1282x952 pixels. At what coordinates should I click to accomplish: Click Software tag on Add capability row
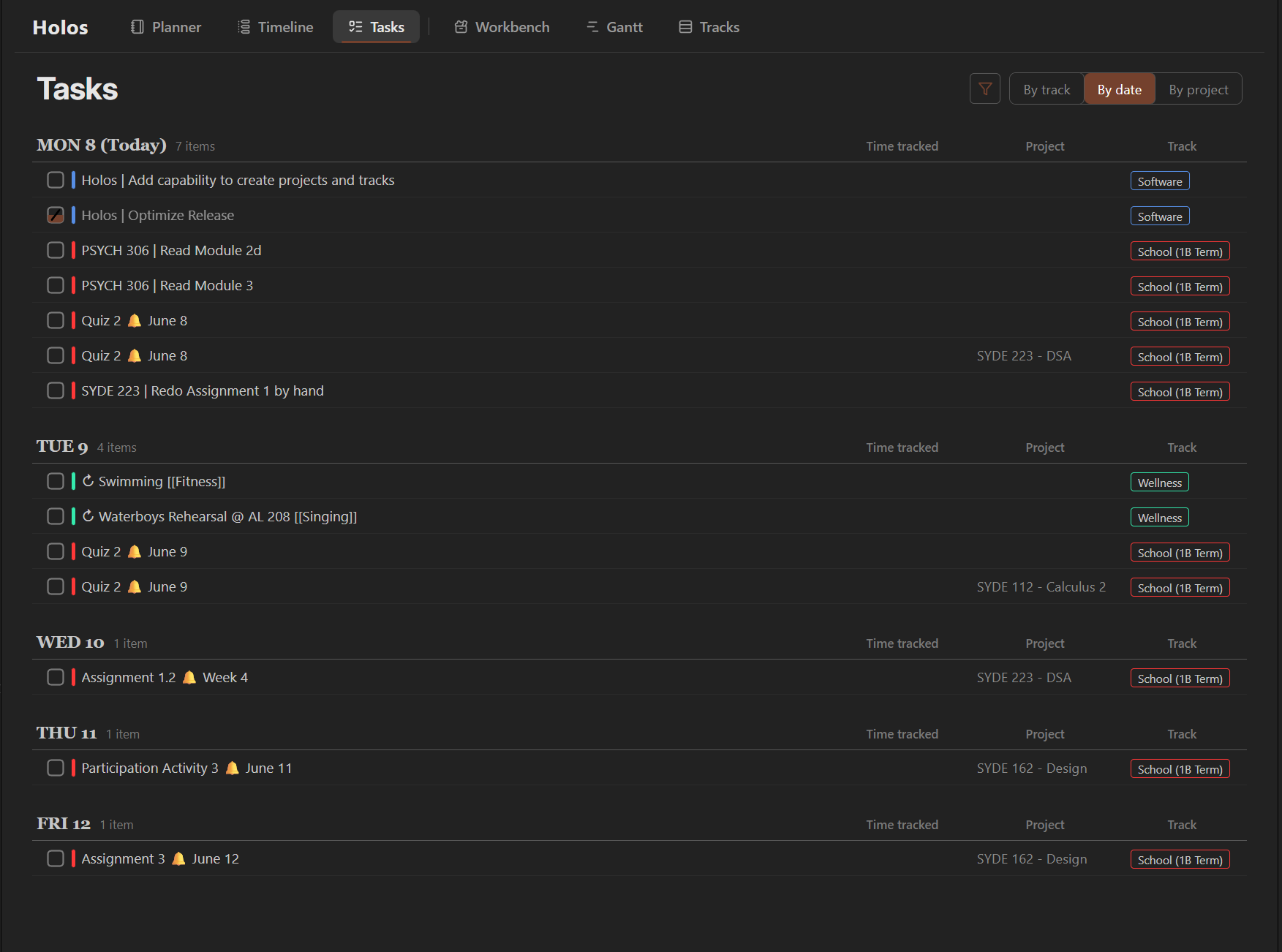click(x=1160, y=181)
